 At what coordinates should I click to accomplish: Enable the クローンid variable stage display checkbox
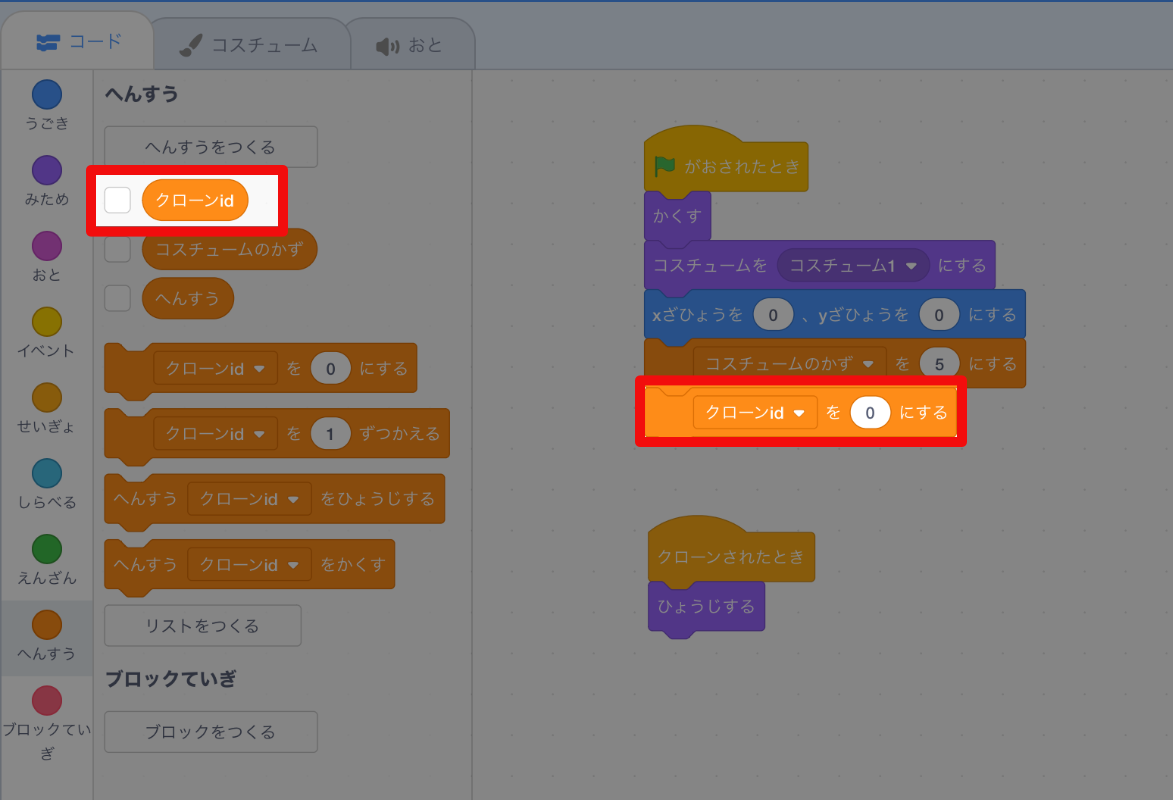coord(117,200)
